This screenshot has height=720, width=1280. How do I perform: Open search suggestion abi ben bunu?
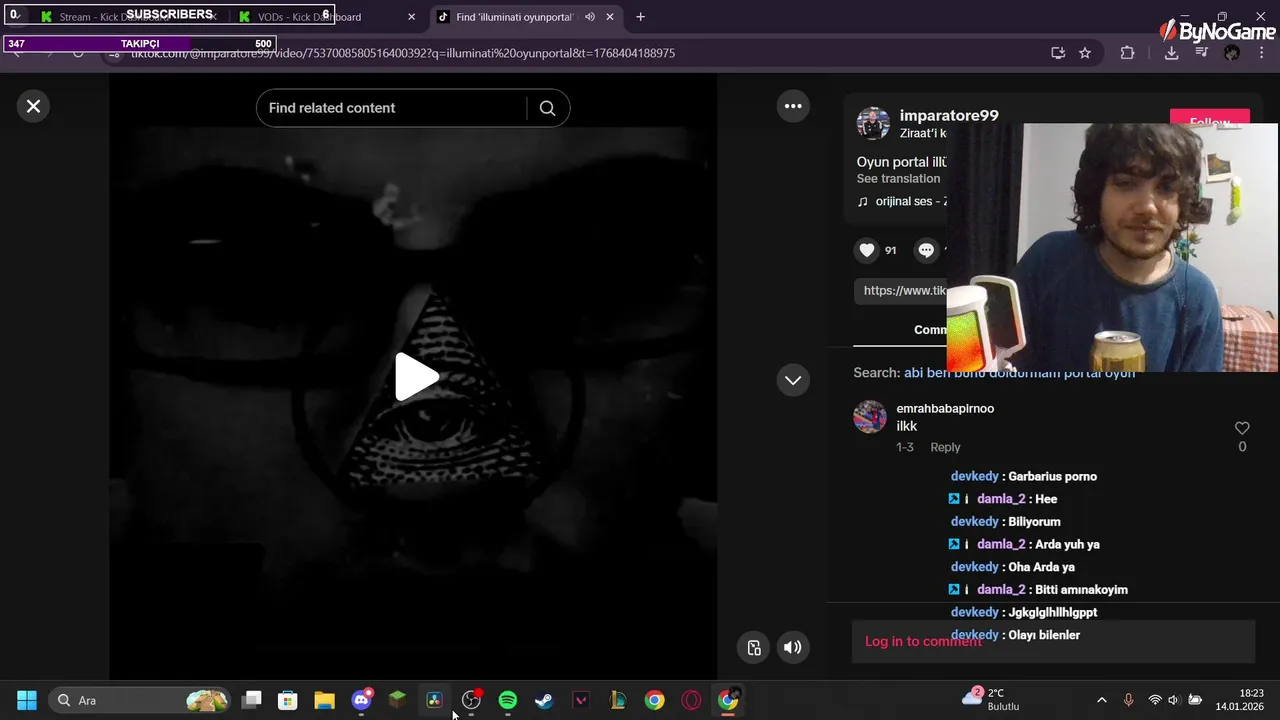(x=1019, y=372)
